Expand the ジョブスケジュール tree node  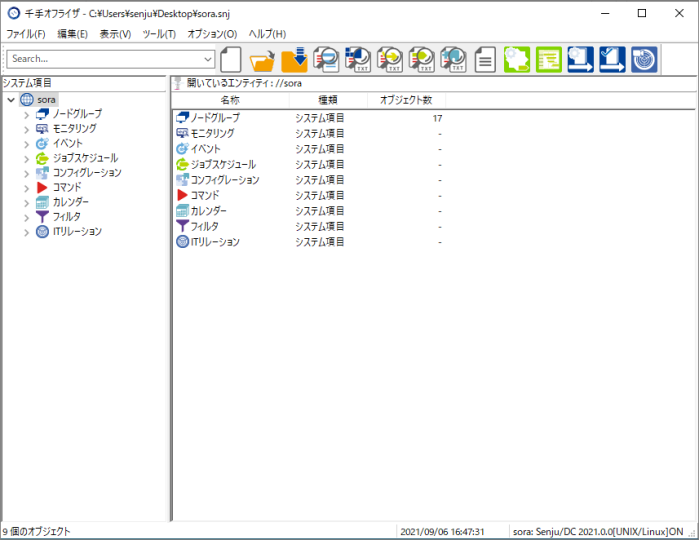point(26,159)
